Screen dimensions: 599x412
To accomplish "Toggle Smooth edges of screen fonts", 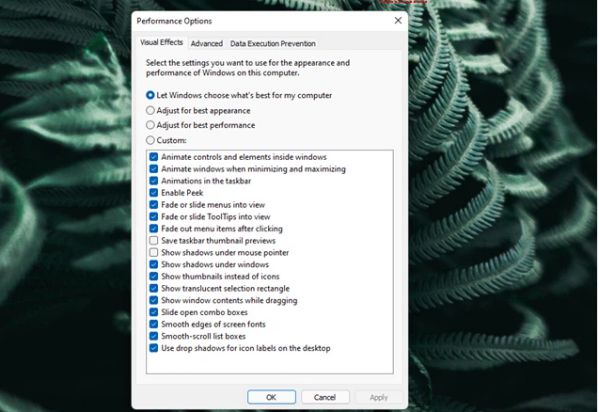I will point(154,324).
